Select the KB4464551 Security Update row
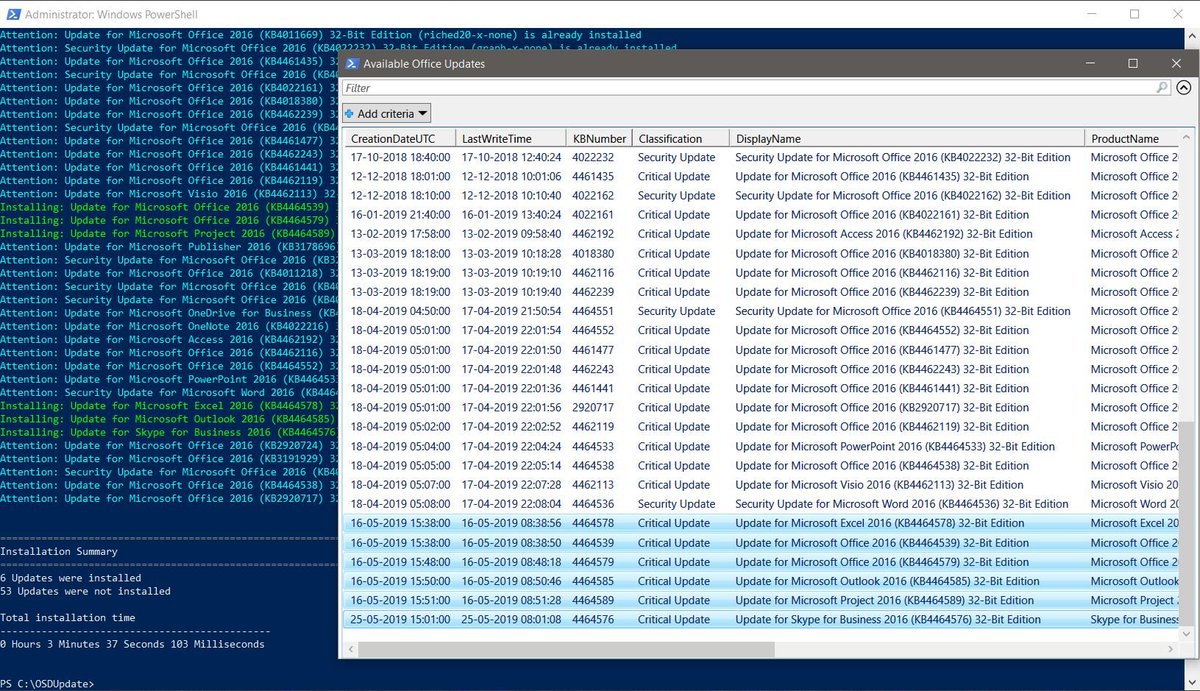Viewport: 1200px width, 691px height. click(762, 312)
